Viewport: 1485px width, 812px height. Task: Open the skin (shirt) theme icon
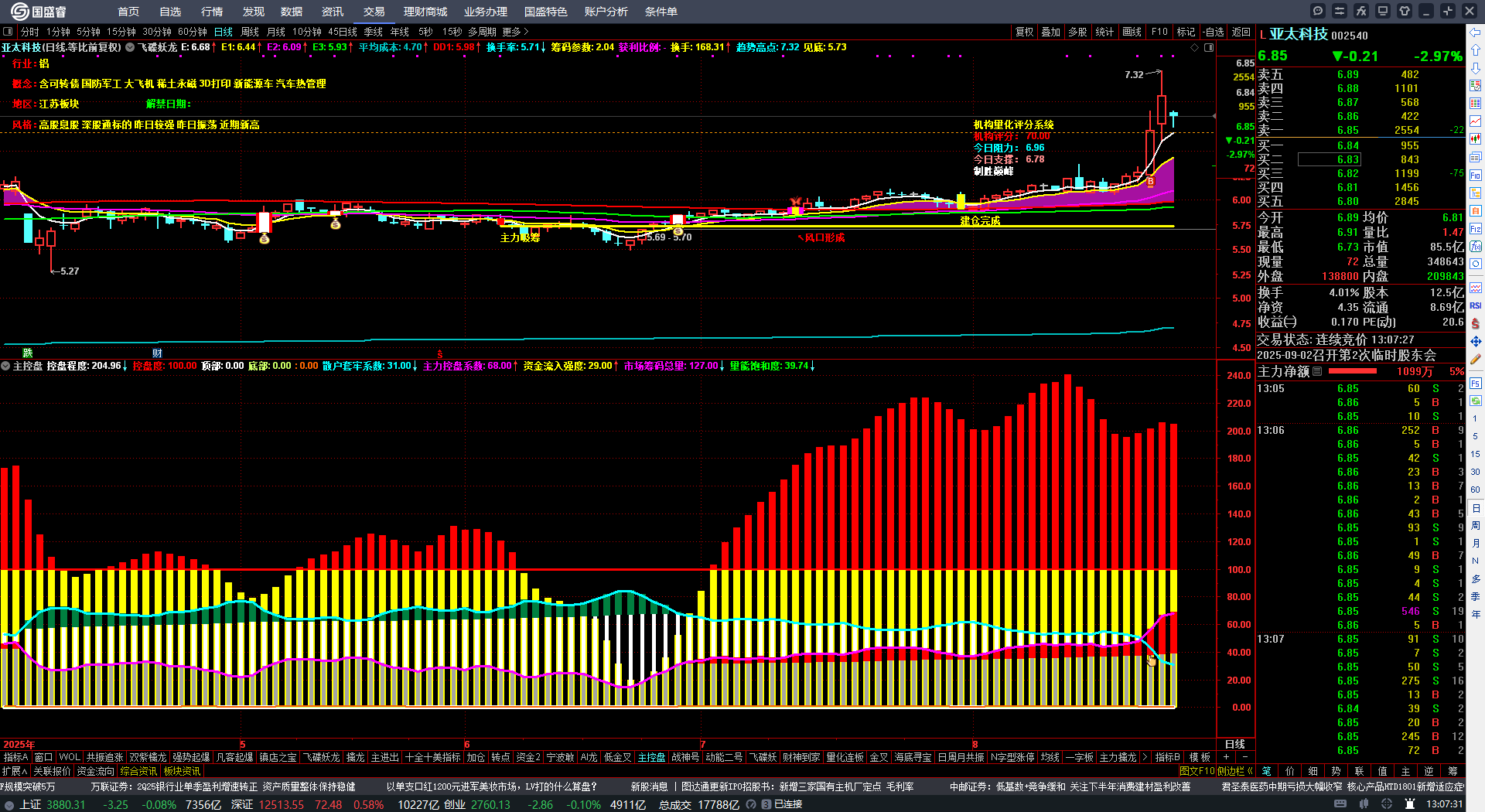coord(1405,11)
